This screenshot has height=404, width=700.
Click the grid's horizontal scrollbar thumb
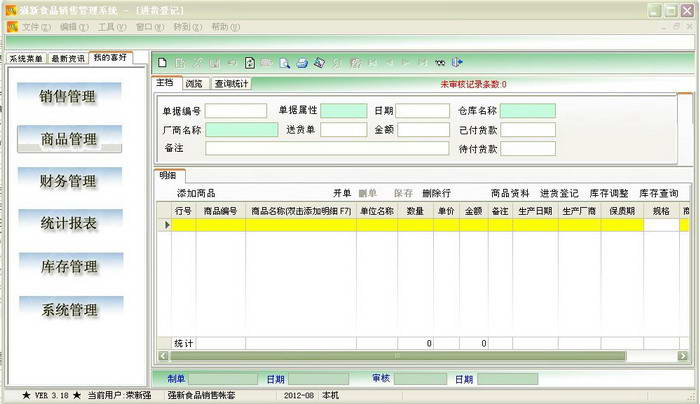398,356
